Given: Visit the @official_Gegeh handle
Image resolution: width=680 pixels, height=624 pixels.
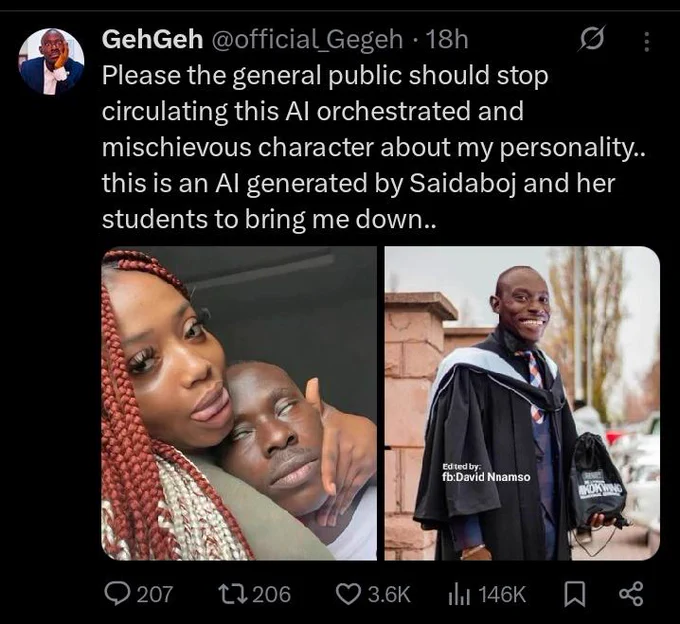Looking at the screenshot, I should [306, 40].
